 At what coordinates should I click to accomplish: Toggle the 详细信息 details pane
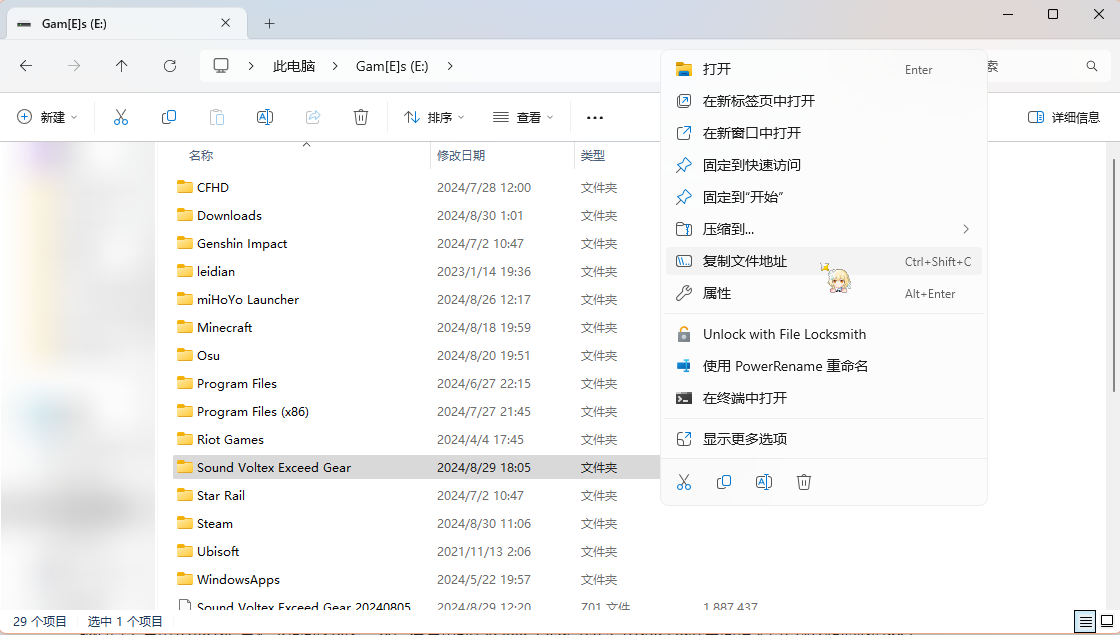tap(1064, 117)
